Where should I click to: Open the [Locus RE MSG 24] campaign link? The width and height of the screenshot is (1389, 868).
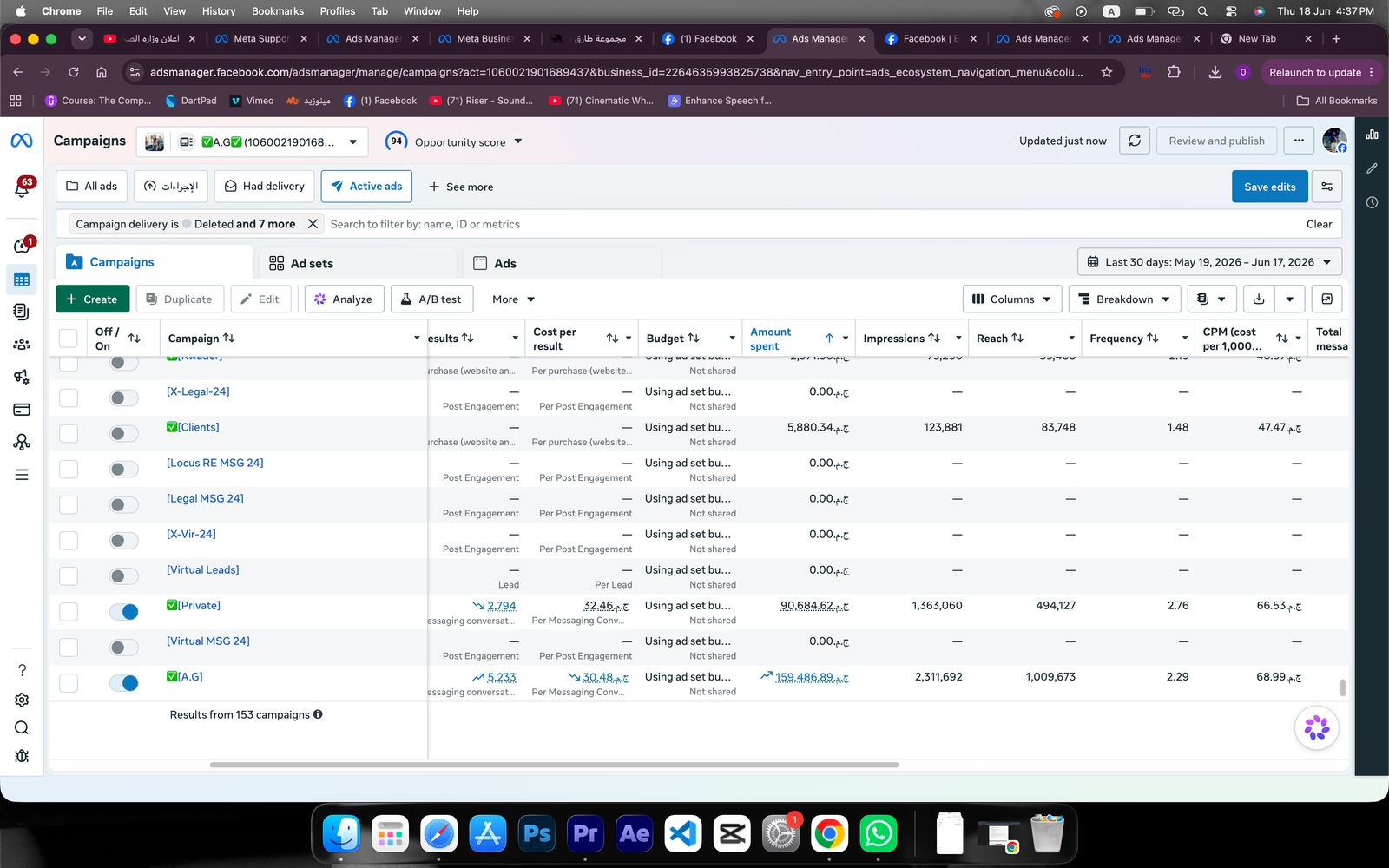[215, 463]
